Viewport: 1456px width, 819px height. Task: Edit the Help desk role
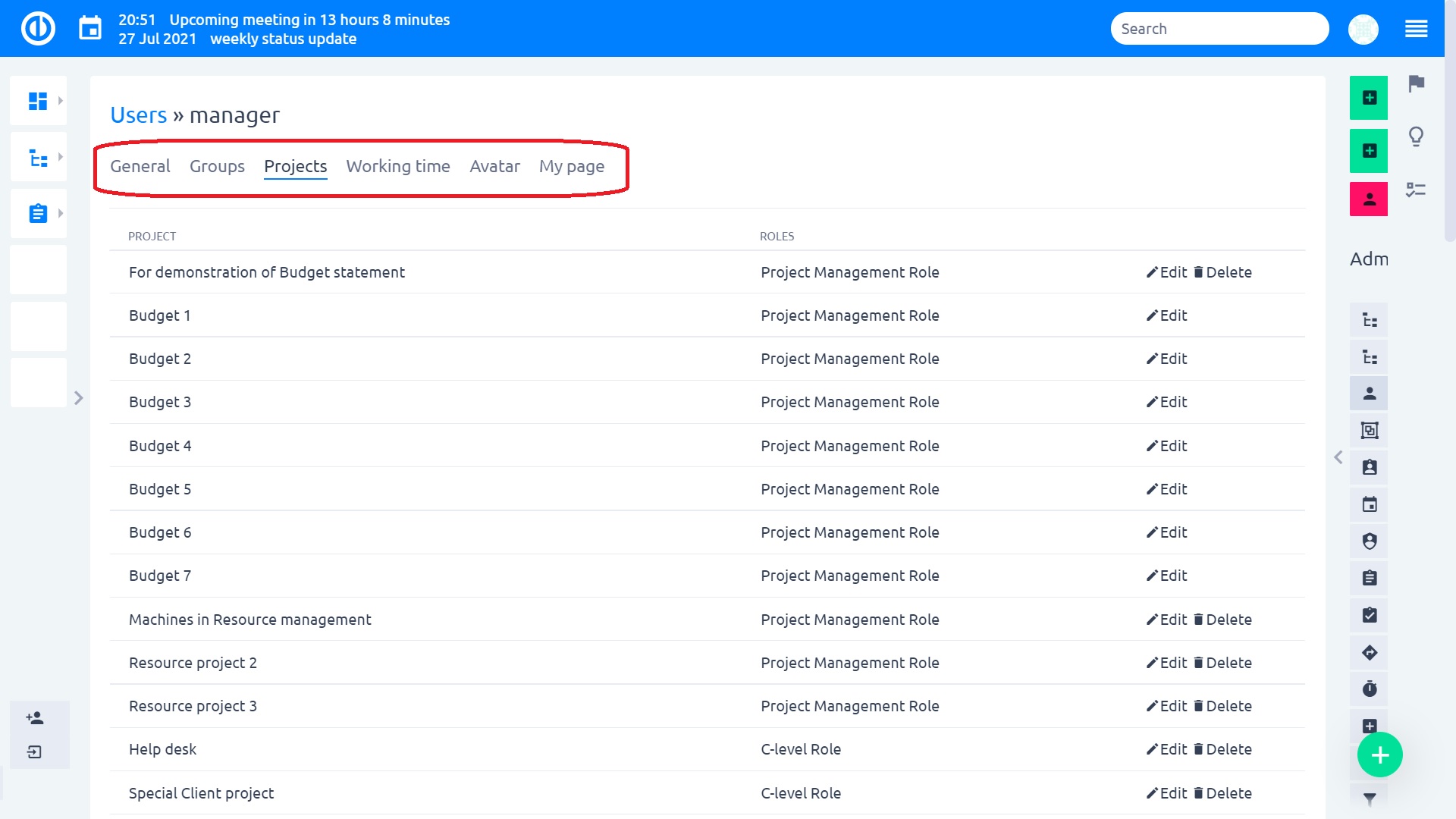[1166, 749]
